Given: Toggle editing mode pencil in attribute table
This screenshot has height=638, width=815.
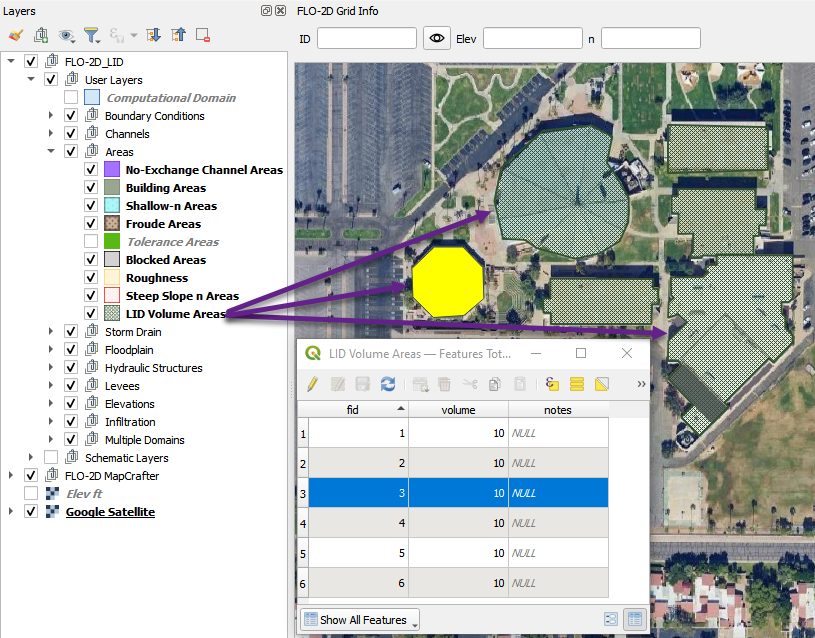Looking at the screenshot, I should click(x=312, y=383).
